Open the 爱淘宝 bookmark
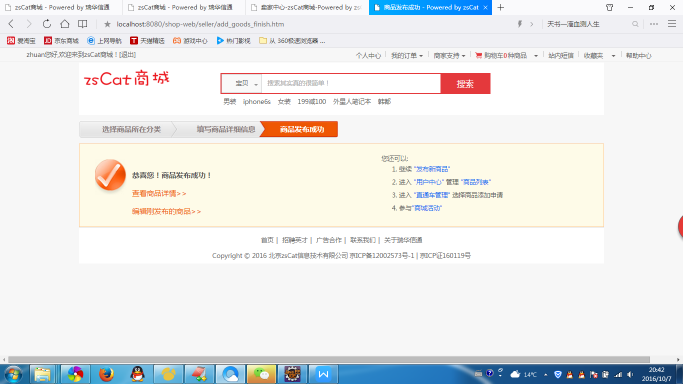The image size is (683, 384). [21, 40]
